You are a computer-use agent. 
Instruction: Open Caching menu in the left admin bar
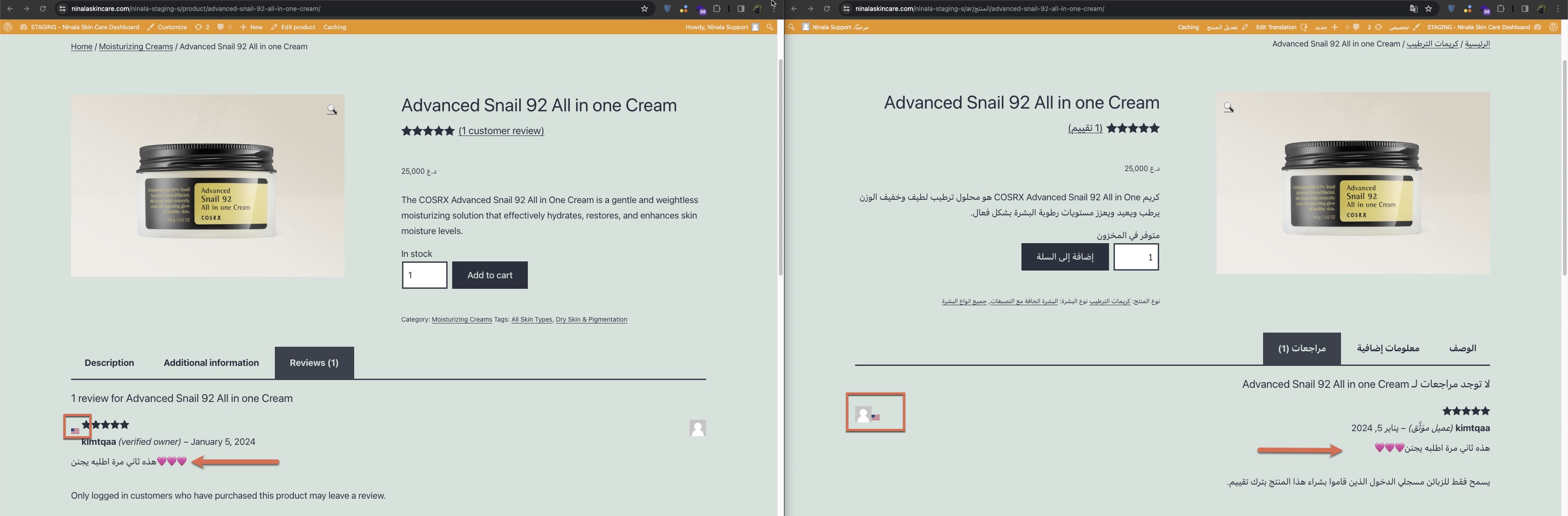(x=335, y=27)
